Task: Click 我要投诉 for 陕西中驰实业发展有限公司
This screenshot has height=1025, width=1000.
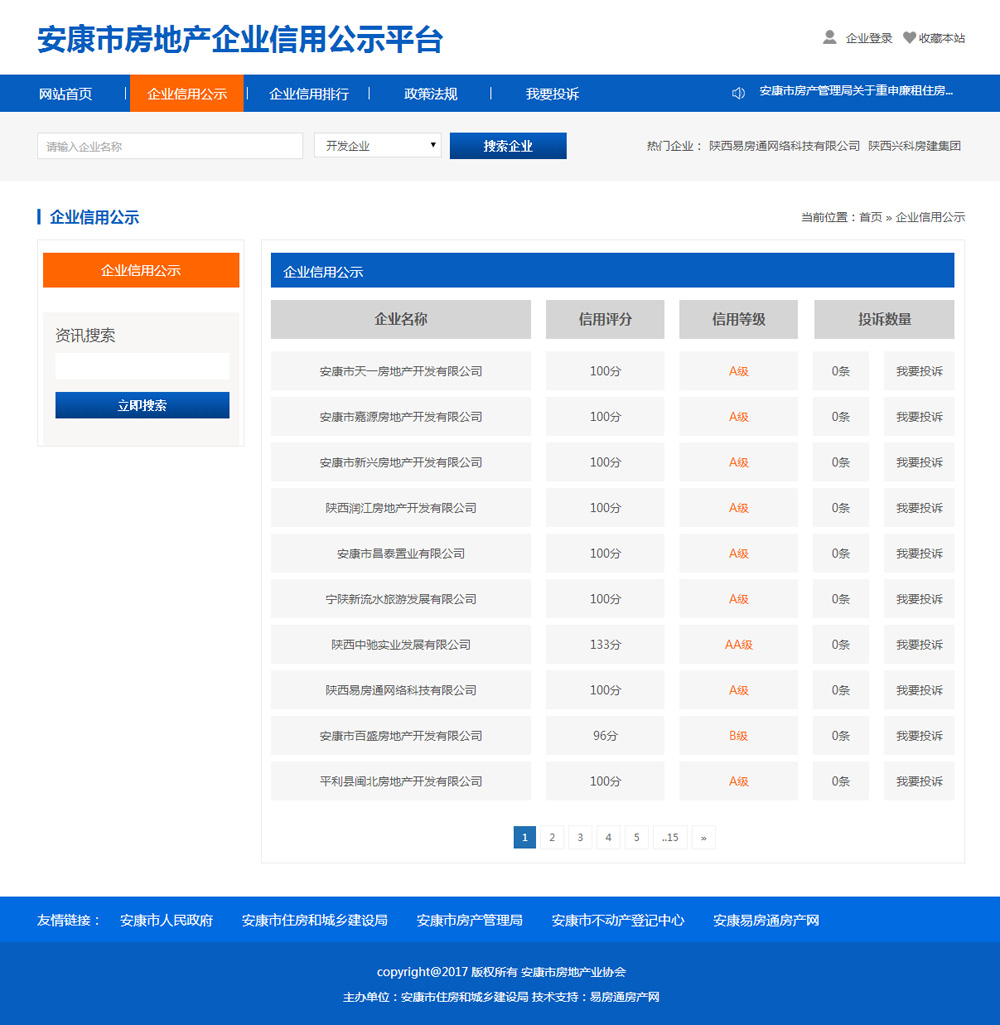Action: click(x=918, y=645)
